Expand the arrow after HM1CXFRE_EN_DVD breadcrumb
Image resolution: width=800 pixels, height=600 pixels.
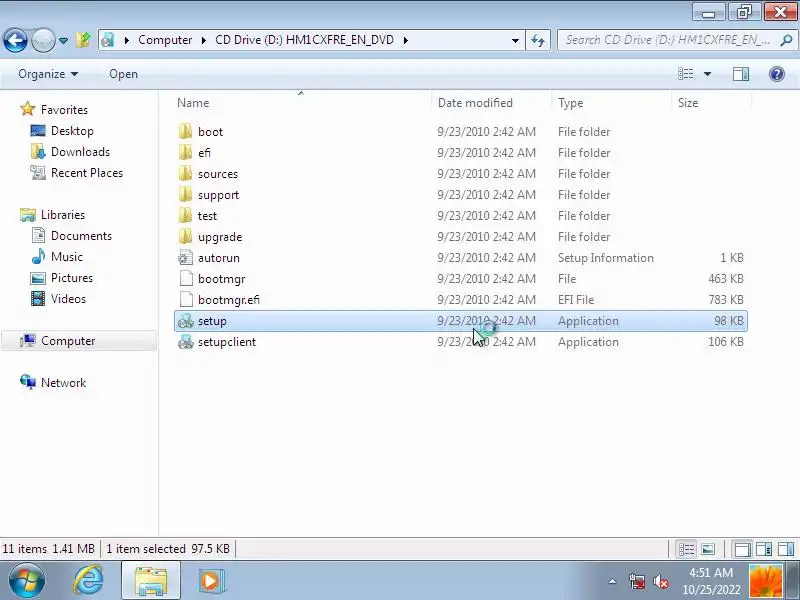[406, 40]
